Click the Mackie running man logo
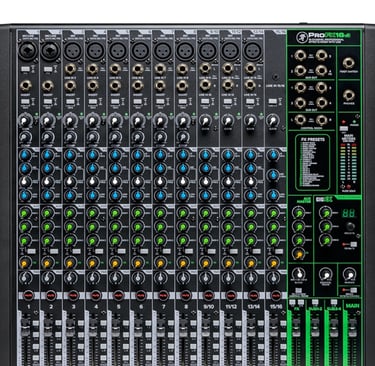 pyautogui.click(x=301, y=37)
